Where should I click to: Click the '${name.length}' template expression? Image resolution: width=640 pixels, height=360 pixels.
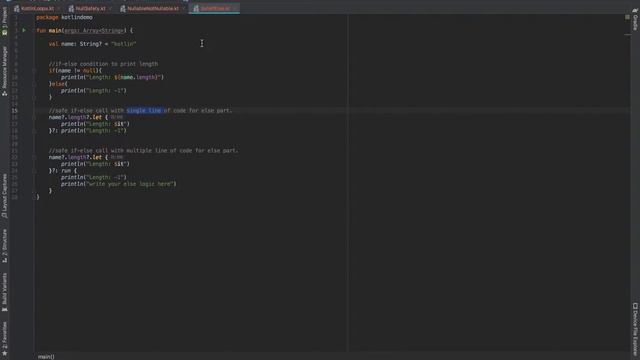[x=137, y=77]
